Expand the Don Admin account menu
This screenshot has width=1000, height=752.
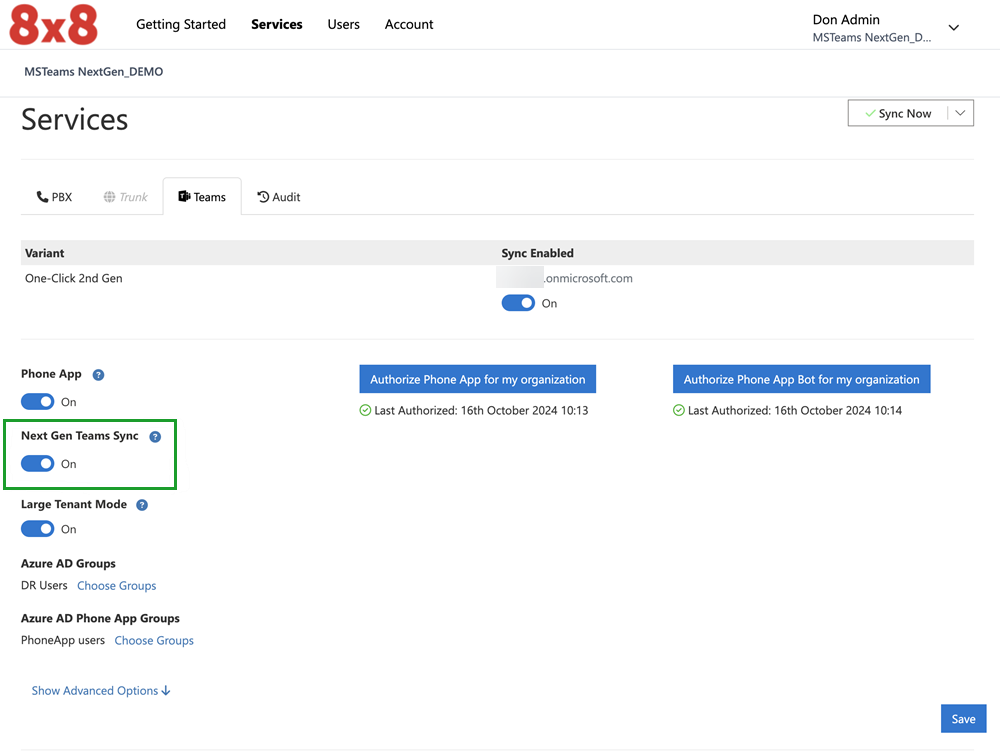953,28
